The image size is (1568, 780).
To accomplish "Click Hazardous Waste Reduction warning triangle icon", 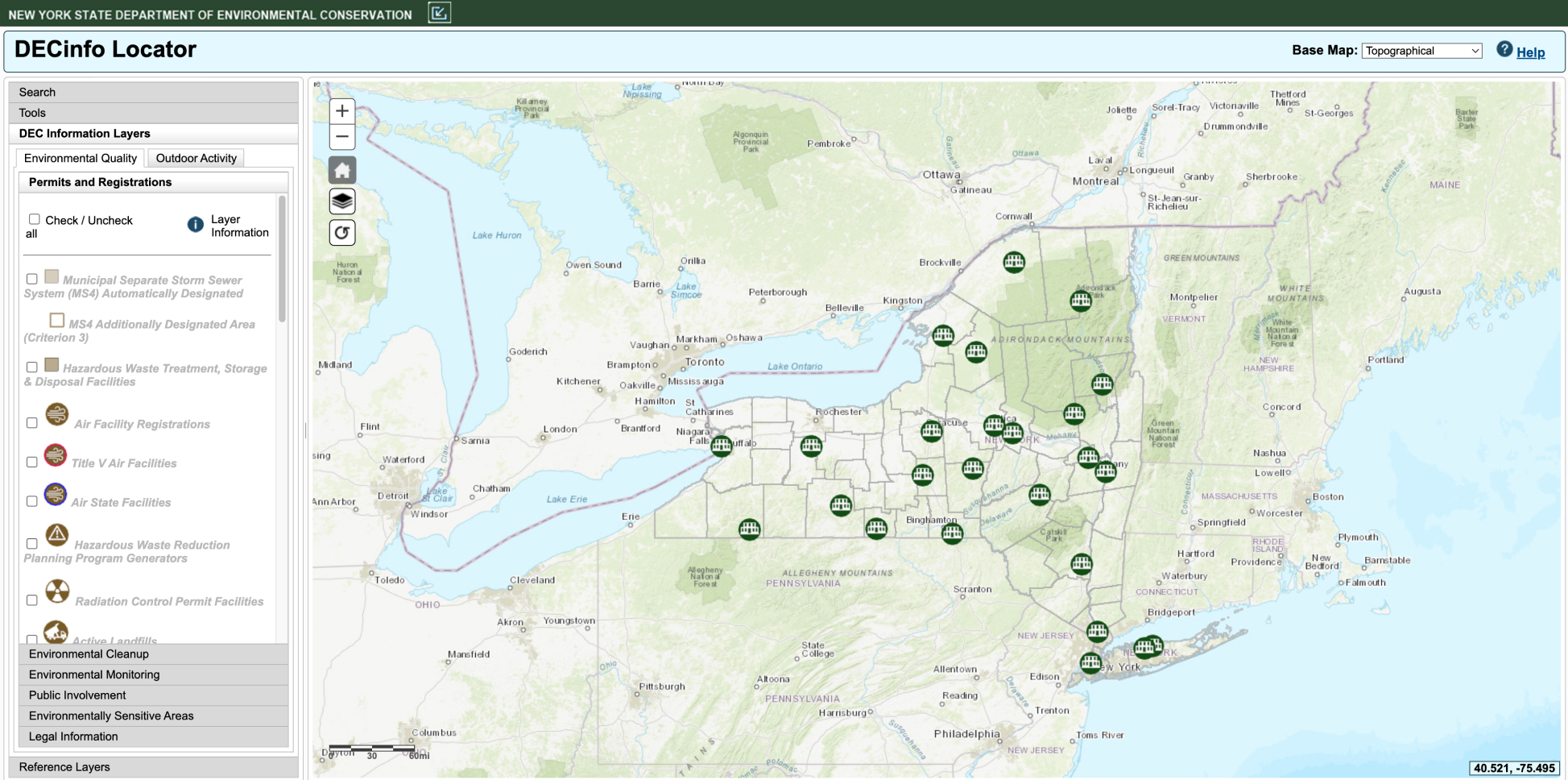I will (x=57, y=535).
